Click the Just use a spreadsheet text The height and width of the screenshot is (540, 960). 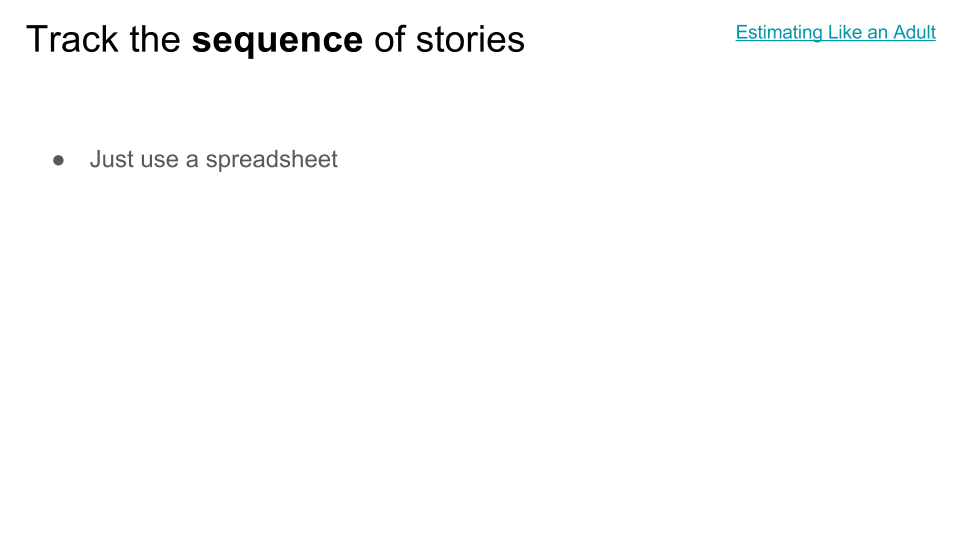pyautogui.click(x=214, y=159)
